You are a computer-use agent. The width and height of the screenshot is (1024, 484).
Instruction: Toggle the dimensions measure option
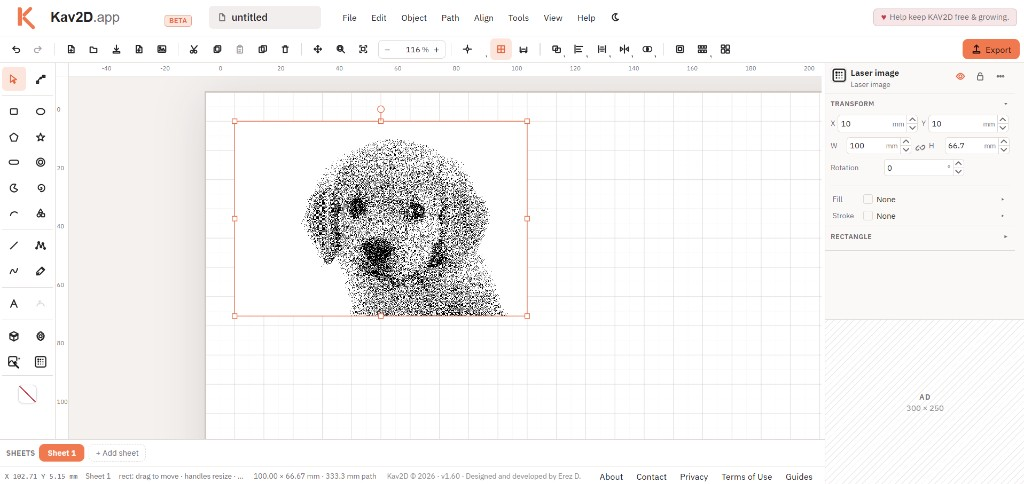pos(523,50)
